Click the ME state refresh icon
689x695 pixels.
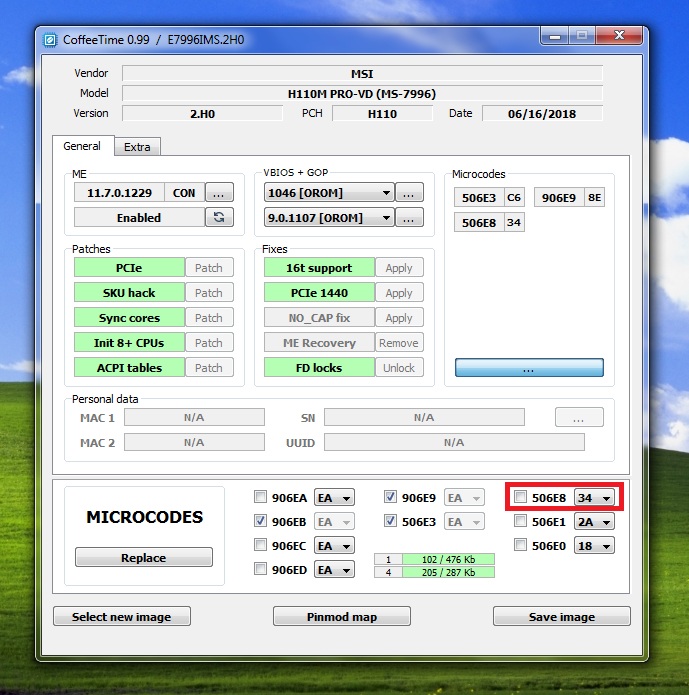(219, 218)
